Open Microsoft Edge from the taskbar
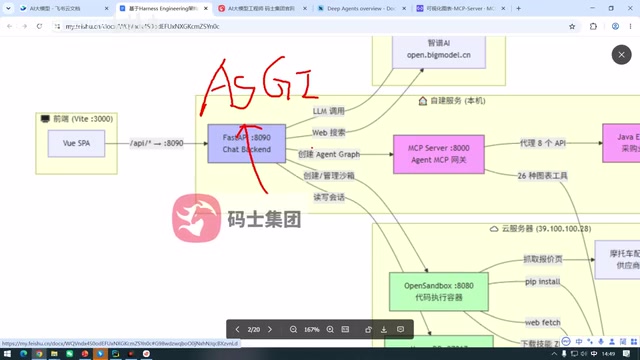 tap(23, 353)
